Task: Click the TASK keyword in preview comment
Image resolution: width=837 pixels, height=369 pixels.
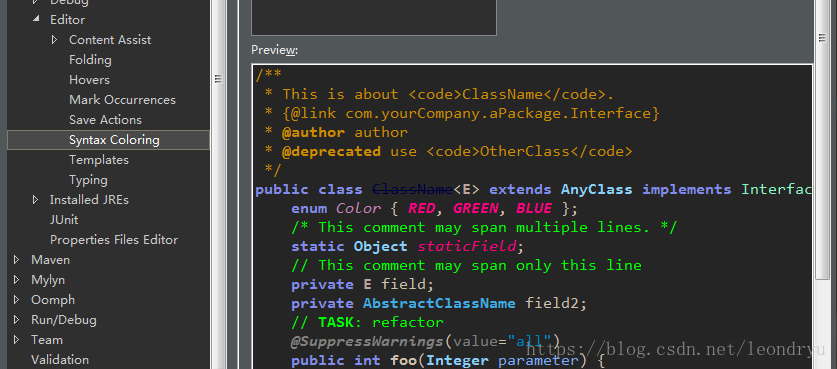Action: (x=336, y=322)
